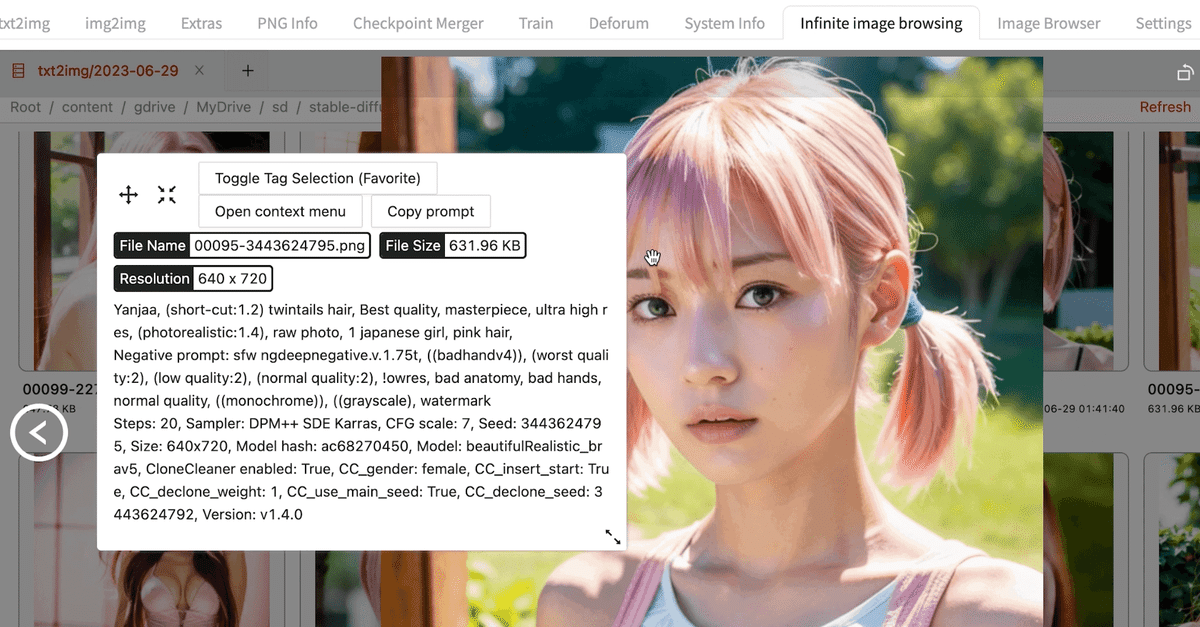Open MyDrive from the breadcrumb trail

tap(223, 106)
